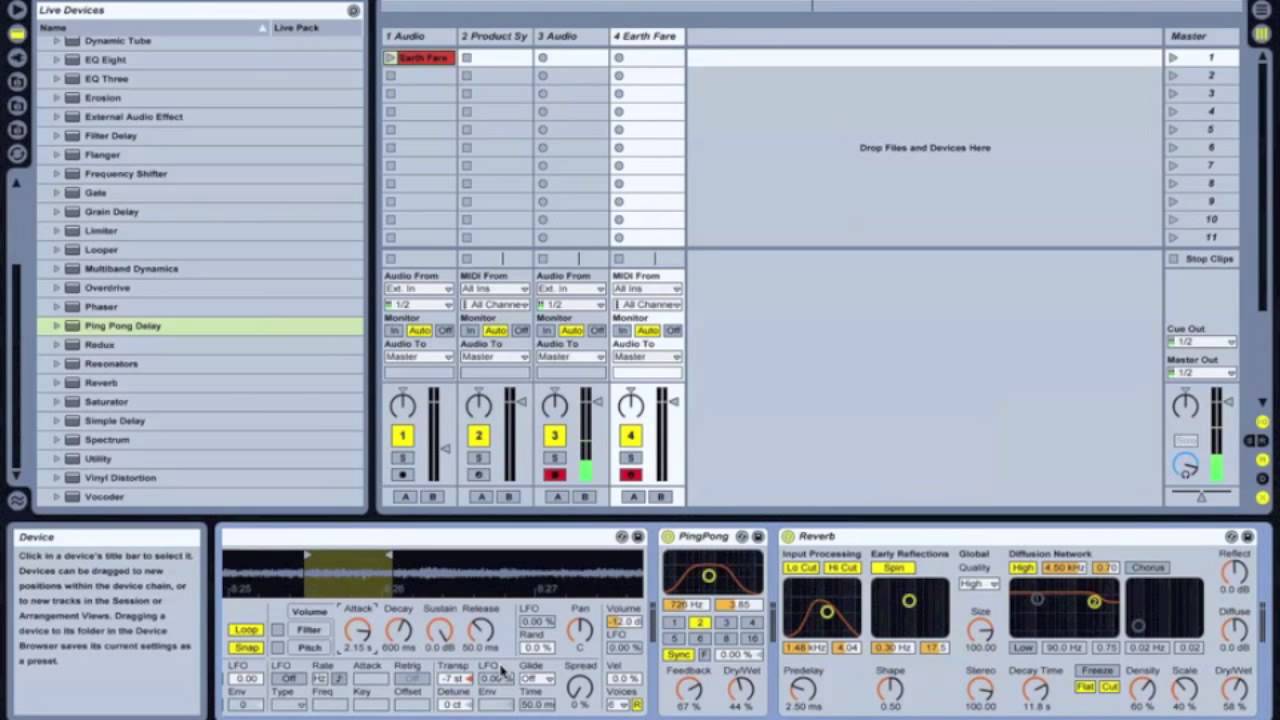Toggle the Reverb device activator
Image resolution: width=1280 pixels, height=720 pixels.
tap(788, 537)
